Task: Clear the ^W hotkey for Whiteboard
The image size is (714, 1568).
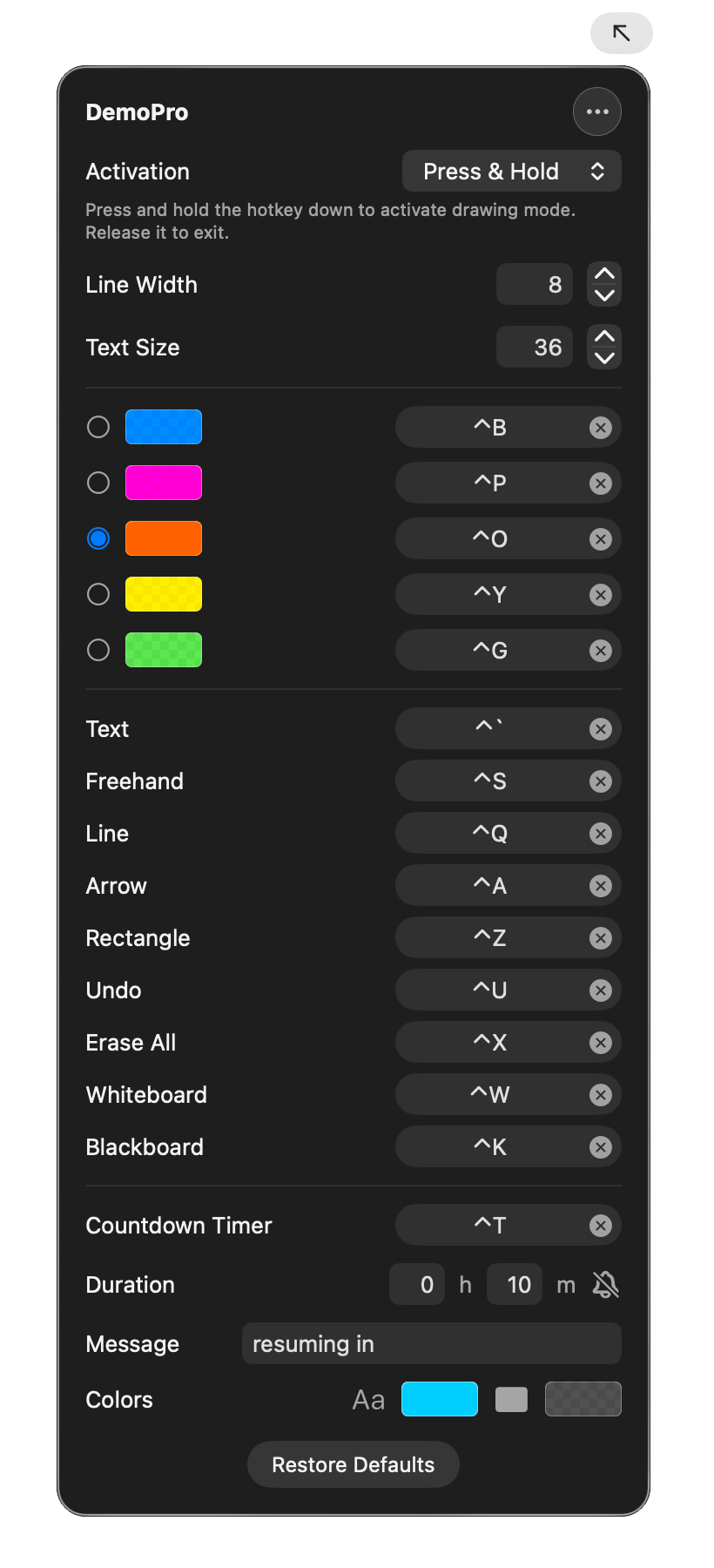Action: coord(601,1094)
